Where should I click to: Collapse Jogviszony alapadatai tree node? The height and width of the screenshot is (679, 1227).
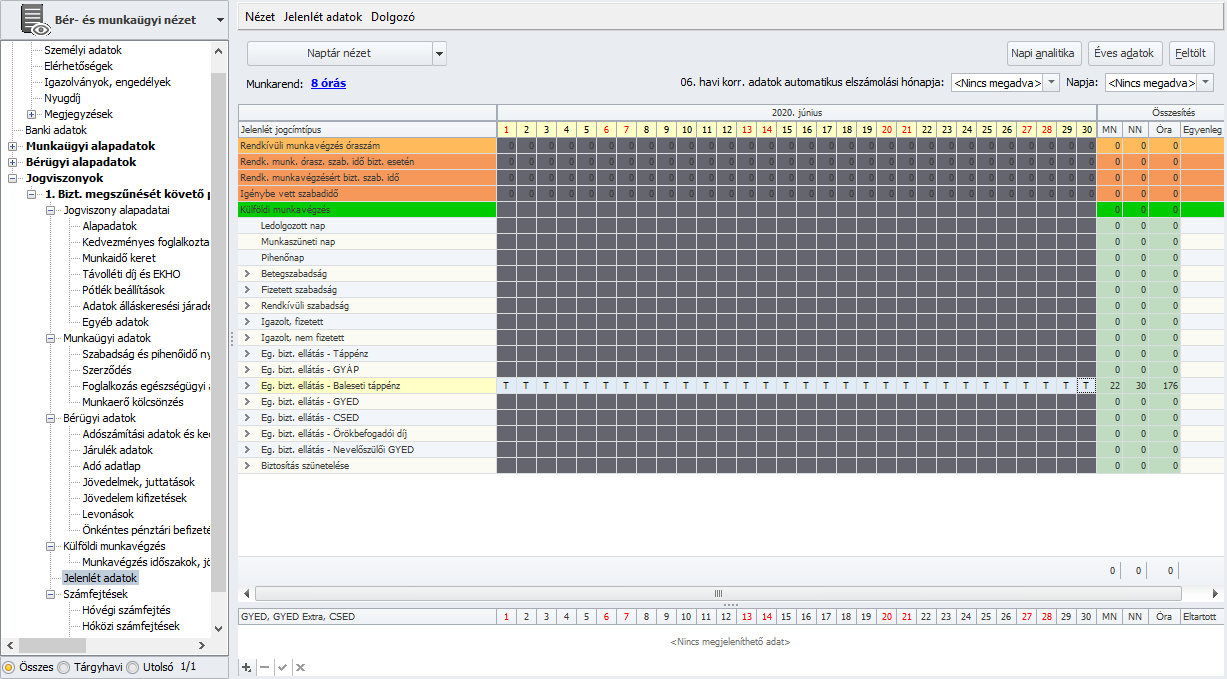(x=50, y=210)
